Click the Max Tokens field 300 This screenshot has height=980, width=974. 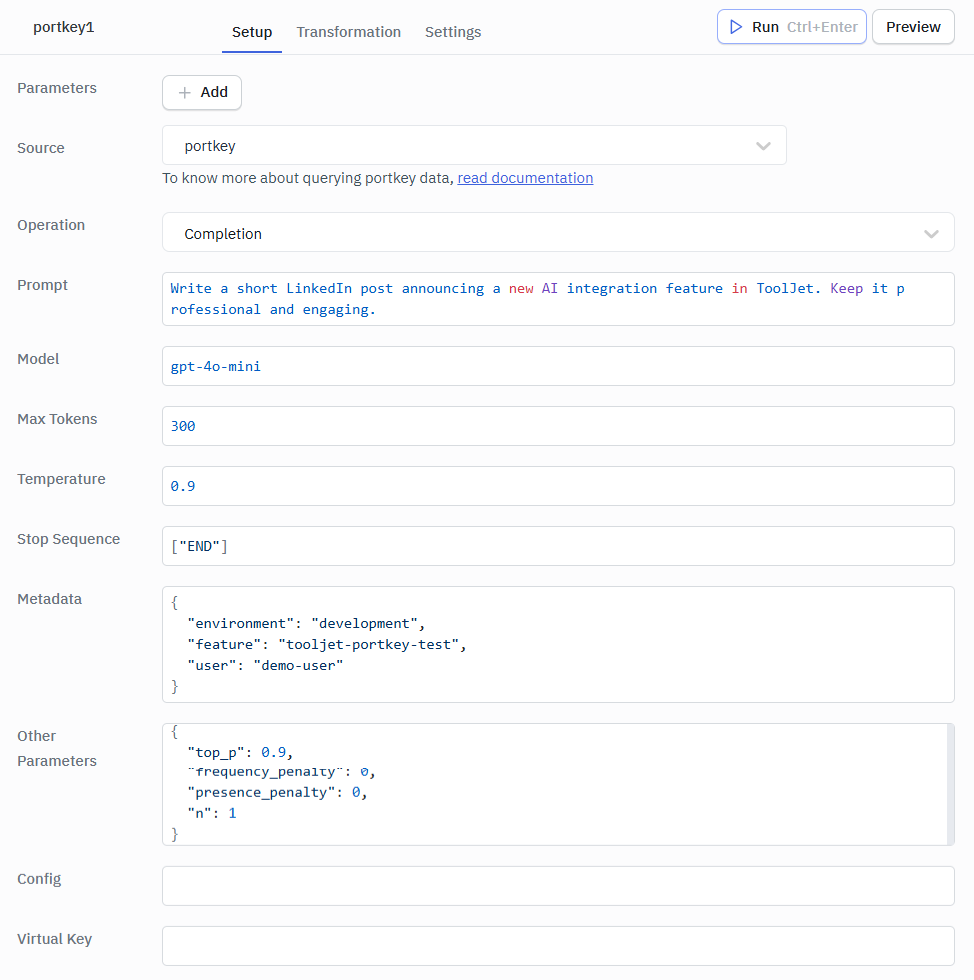[x=558, y=426]
